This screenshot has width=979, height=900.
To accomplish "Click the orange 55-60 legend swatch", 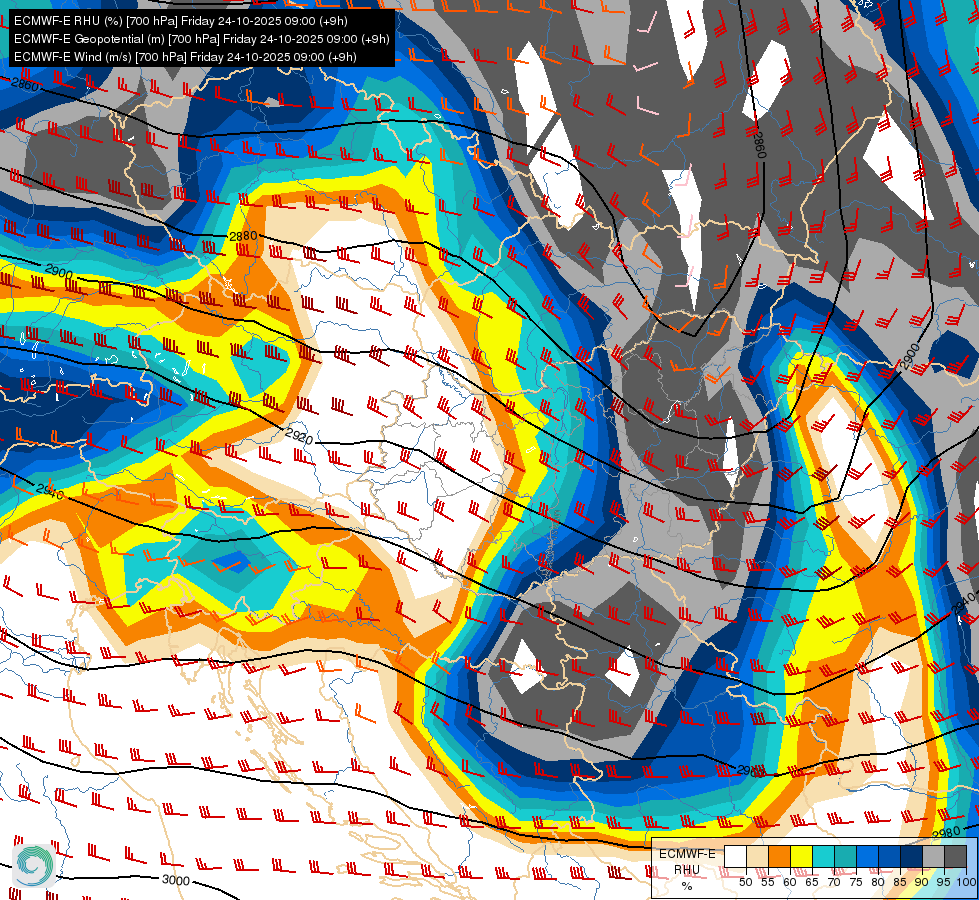I will tap(780, 856).
